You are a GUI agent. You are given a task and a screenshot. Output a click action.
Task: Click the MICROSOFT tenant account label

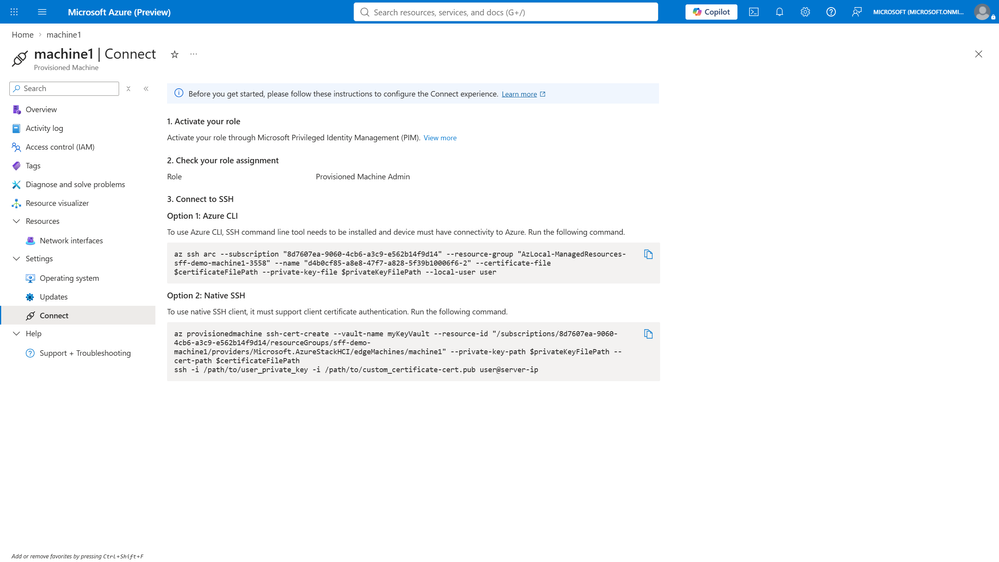tap(918, 12)
